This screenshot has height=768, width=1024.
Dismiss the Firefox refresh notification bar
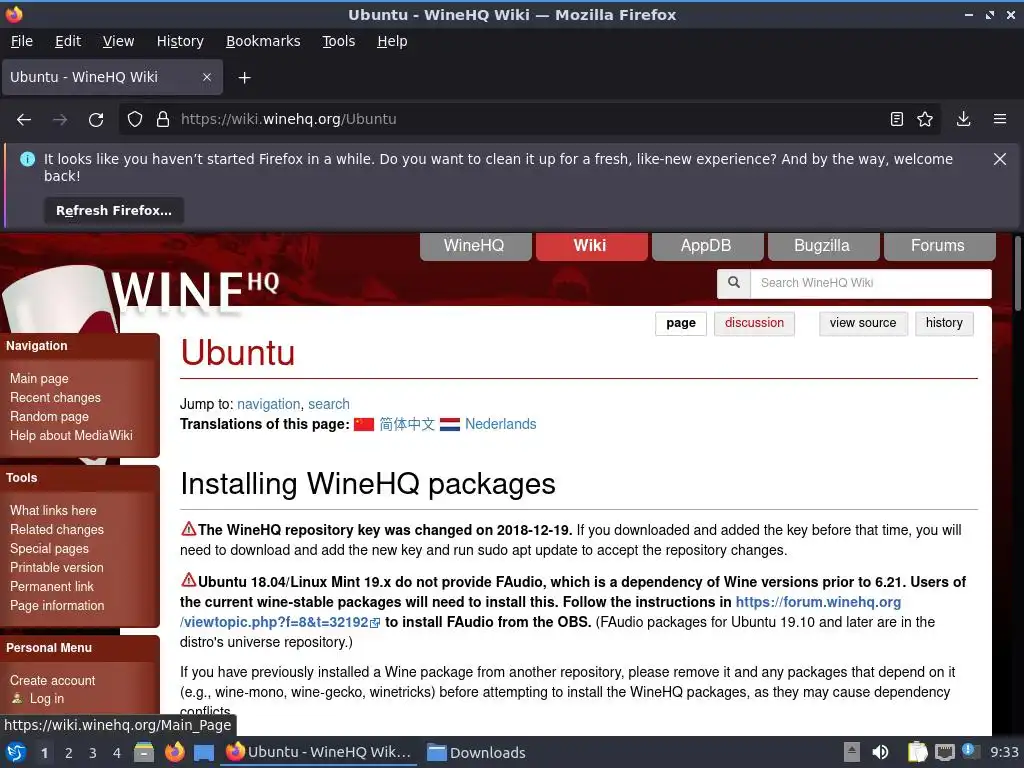(999, 159)
